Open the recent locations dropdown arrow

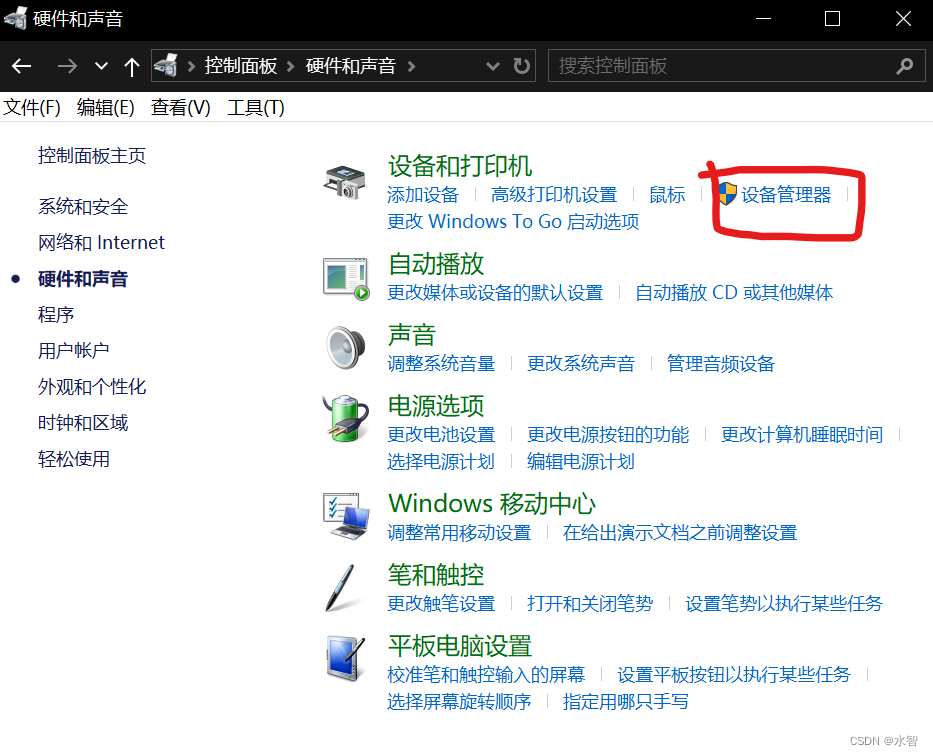click(x=102, y=66)
